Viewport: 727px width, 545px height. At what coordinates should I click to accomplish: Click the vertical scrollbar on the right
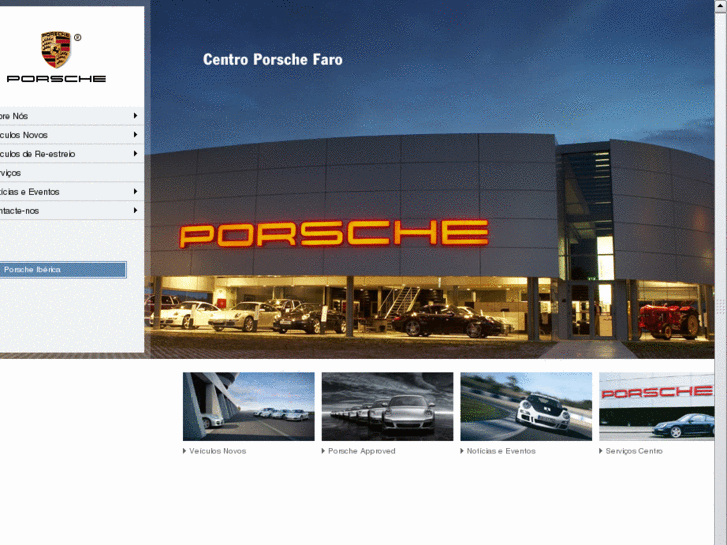[x=721, y=272]
